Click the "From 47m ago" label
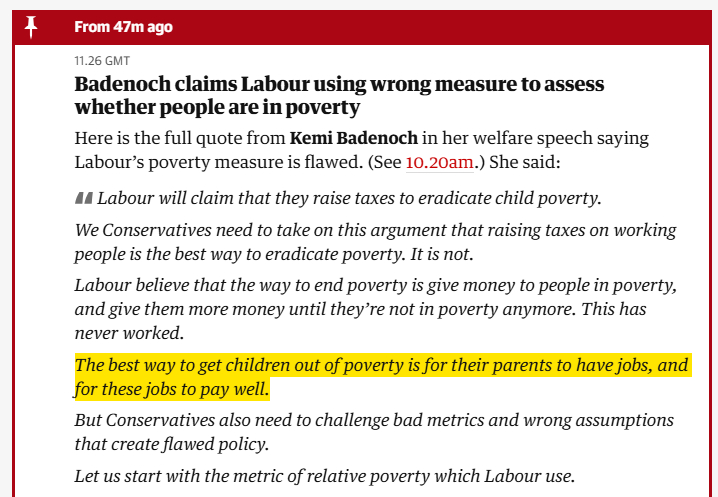 pyautogui.click(x=123, y=27)
